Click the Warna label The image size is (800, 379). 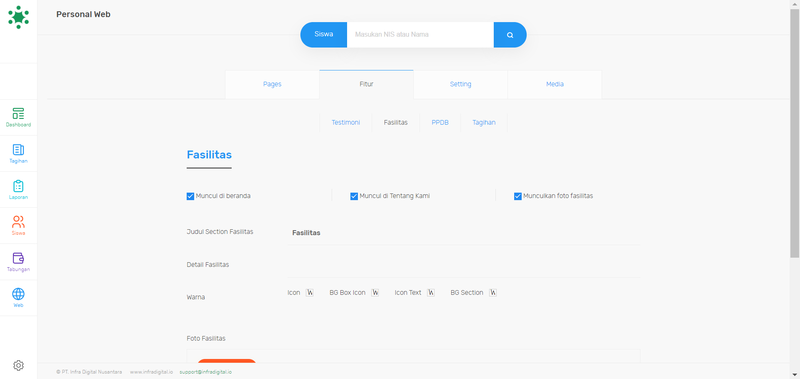(x=196, y=297)
